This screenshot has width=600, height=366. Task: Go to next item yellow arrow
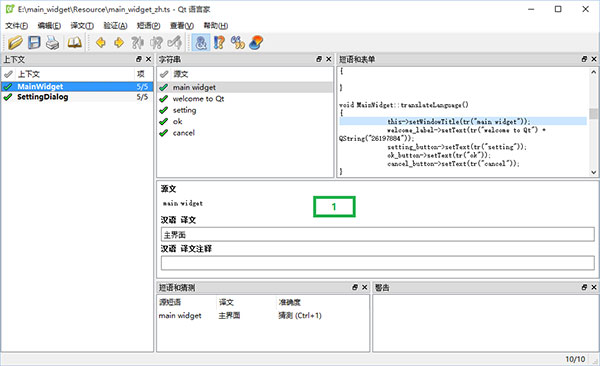tap(119, 42)
